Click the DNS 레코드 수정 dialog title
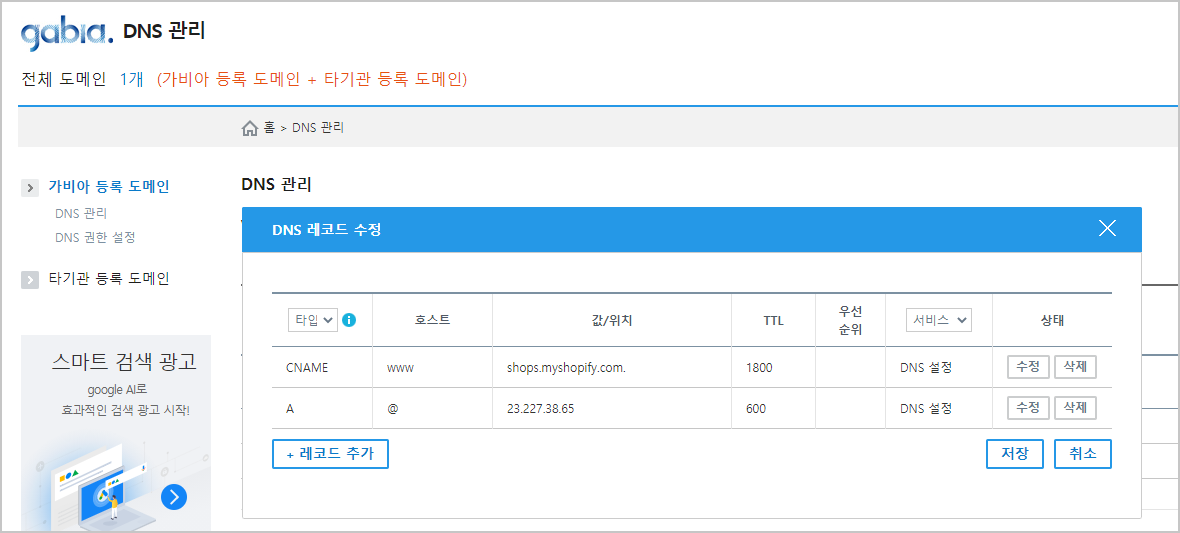Screen dimensions: 1180x533 point(327,230)
